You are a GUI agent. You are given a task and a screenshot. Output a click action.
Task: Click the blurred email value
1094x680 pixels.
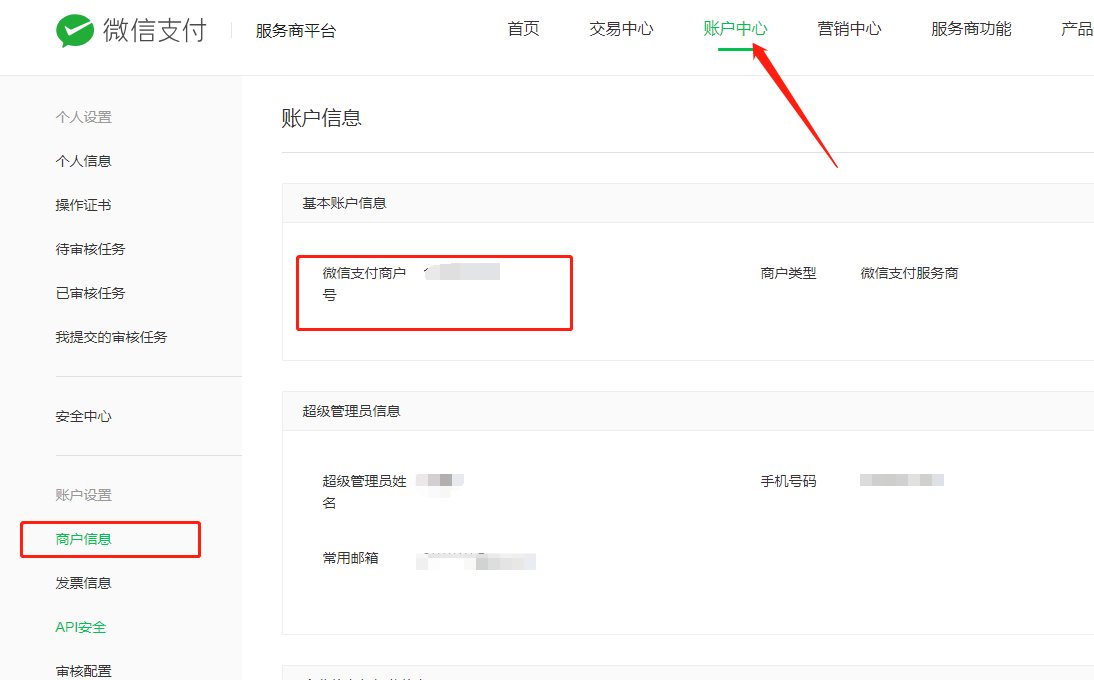click(x=476, y=561)
